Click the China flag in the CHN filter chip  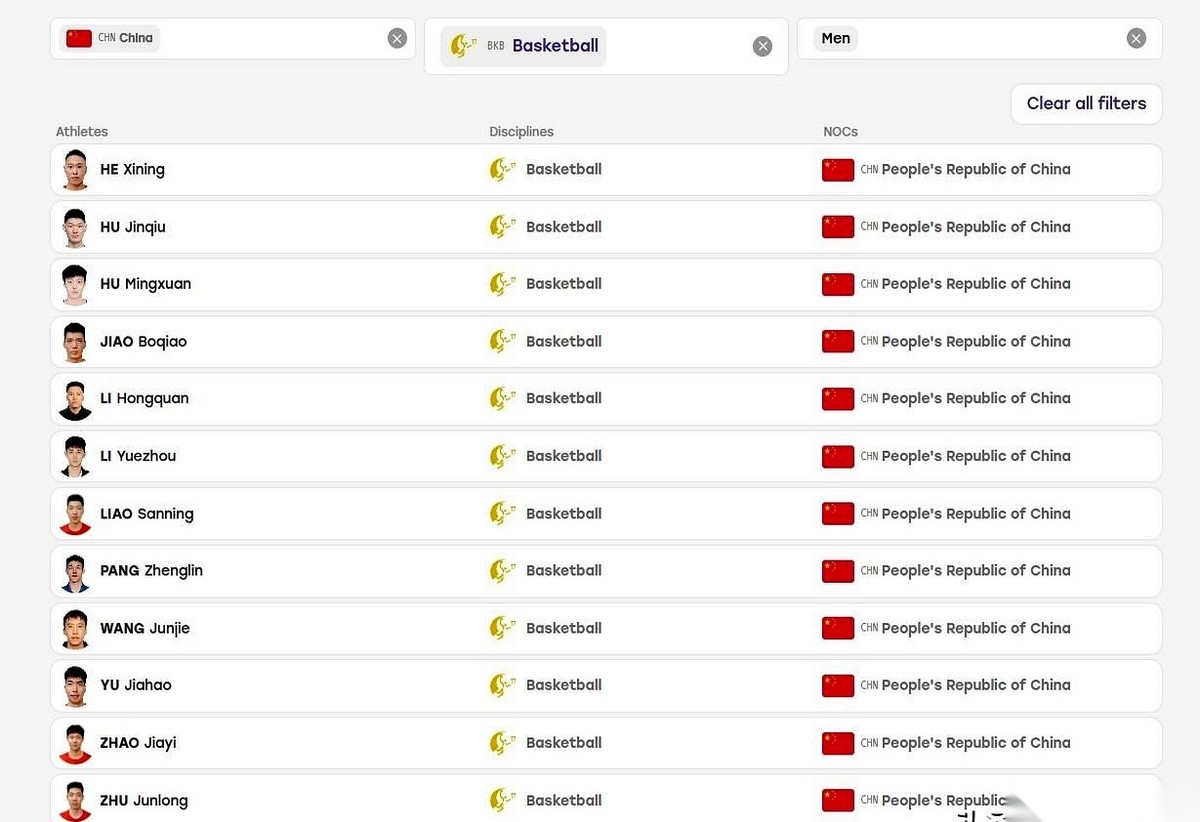coord(79,39)
